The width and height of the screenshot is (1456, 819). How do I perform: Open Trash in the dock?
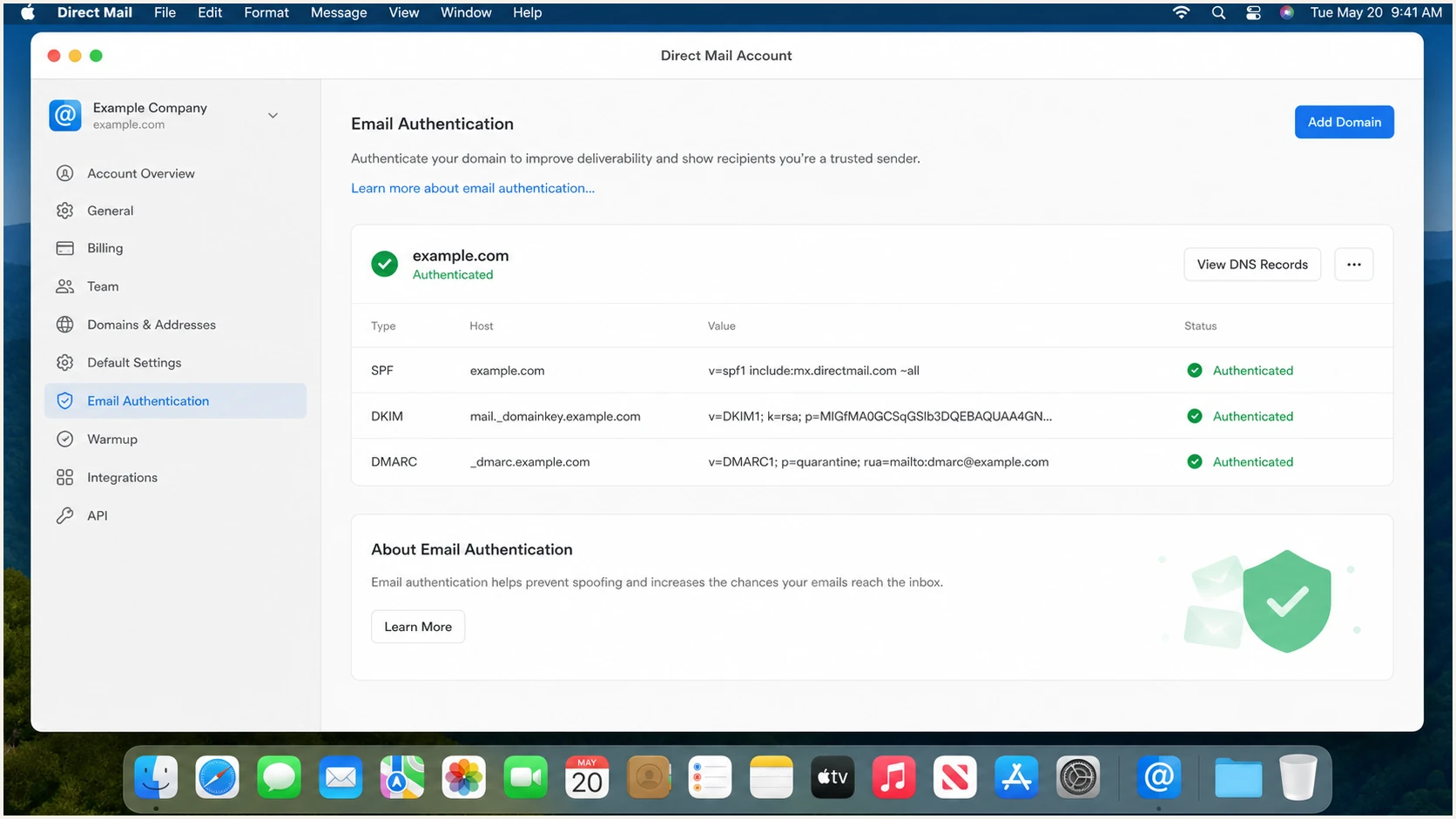1298,777
